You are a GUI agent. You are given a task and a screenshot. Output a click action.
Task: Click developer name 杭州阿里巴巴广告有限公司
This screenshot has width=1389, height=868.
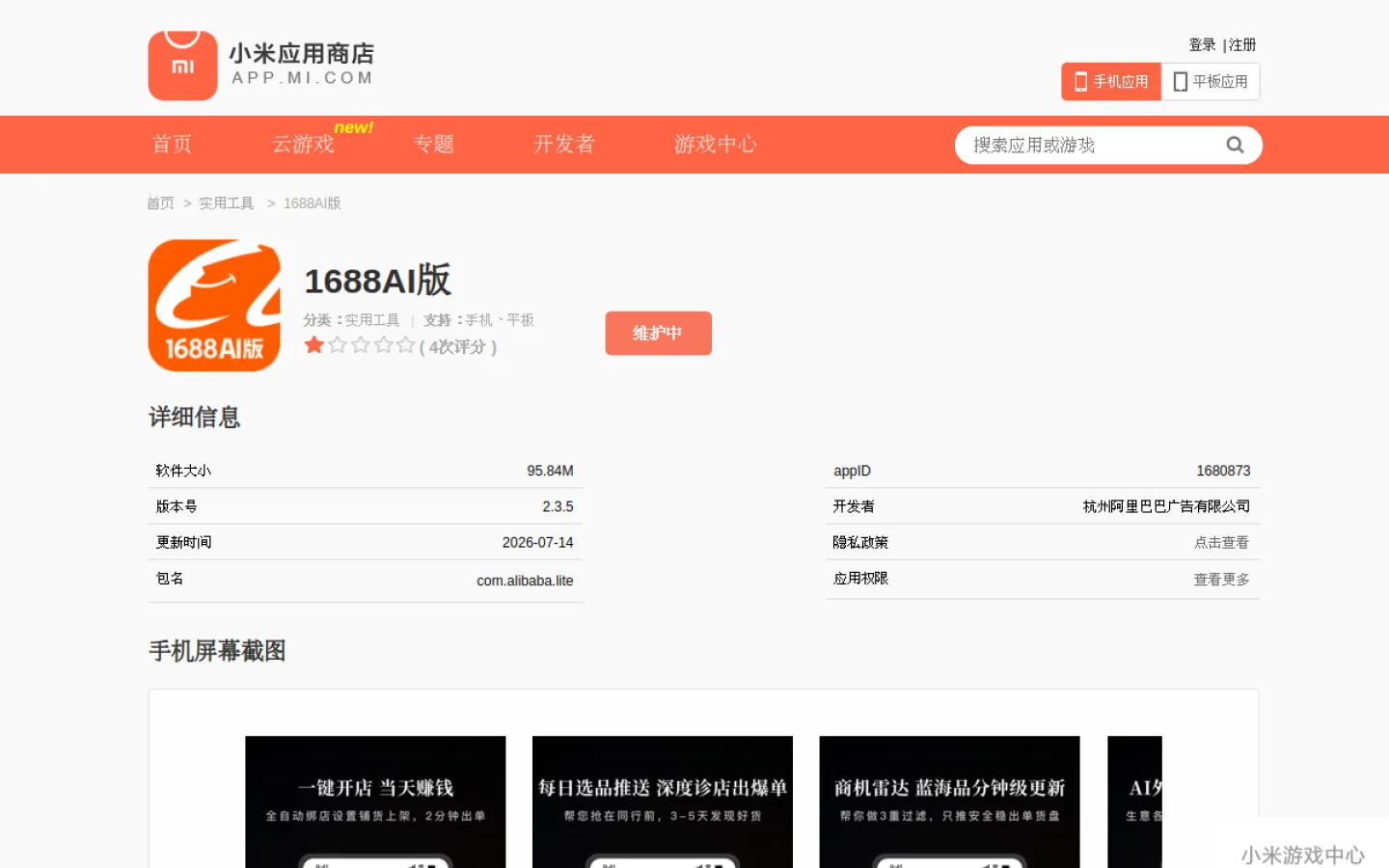point(1166,506)
